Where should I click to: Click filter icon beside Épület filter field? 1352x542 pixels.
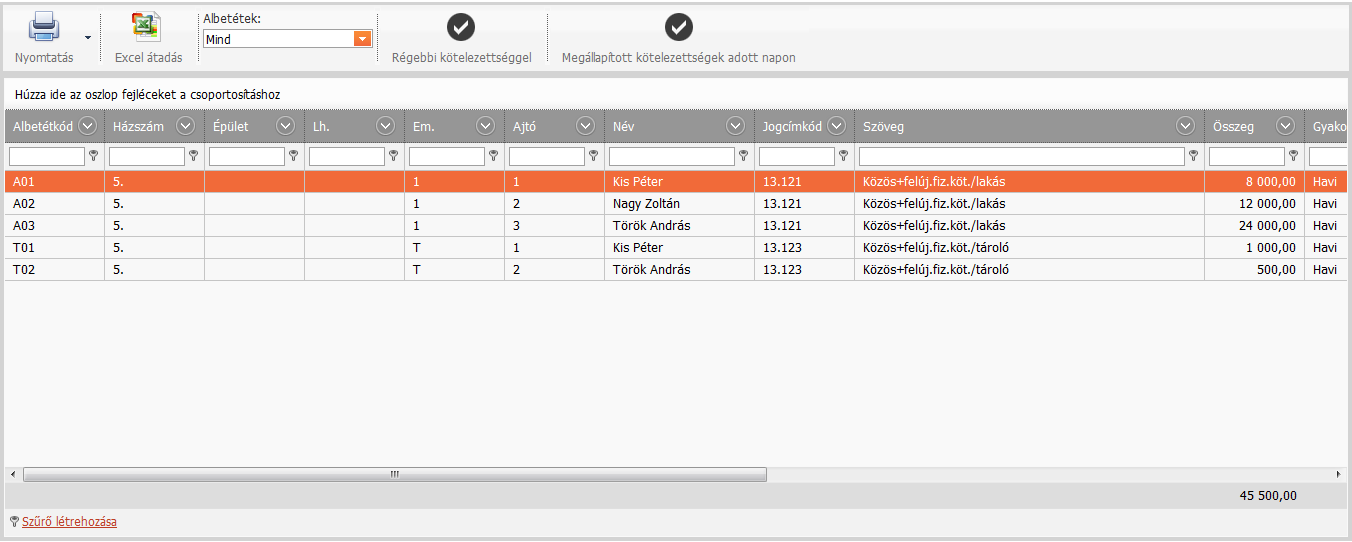pos(293,156)
